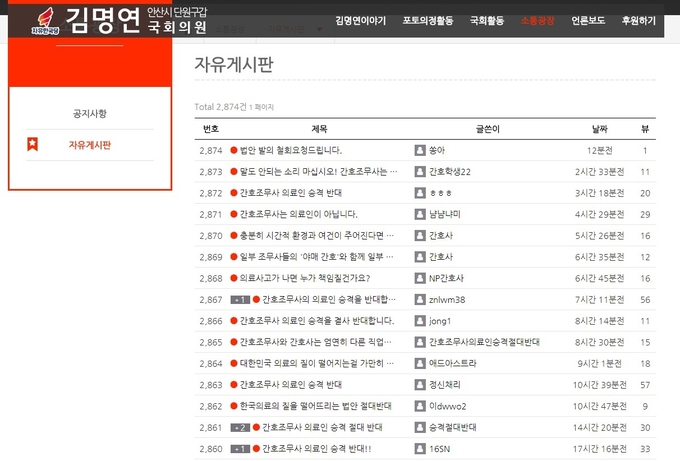The image size is (680, 461).
Task: Click the Total 2,874건 count text
Action: [x=220, y=107]
